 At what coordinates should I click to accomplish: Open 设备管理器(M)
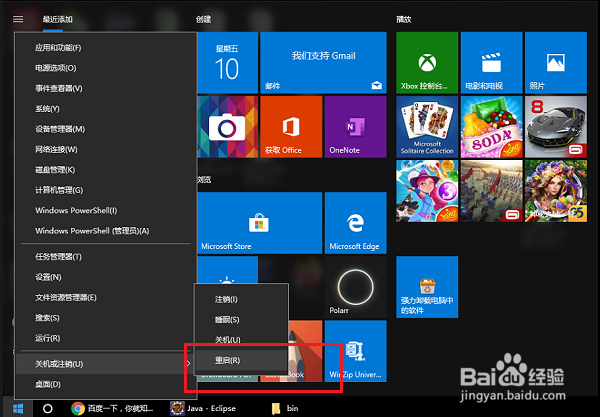[x=106, y=129]
